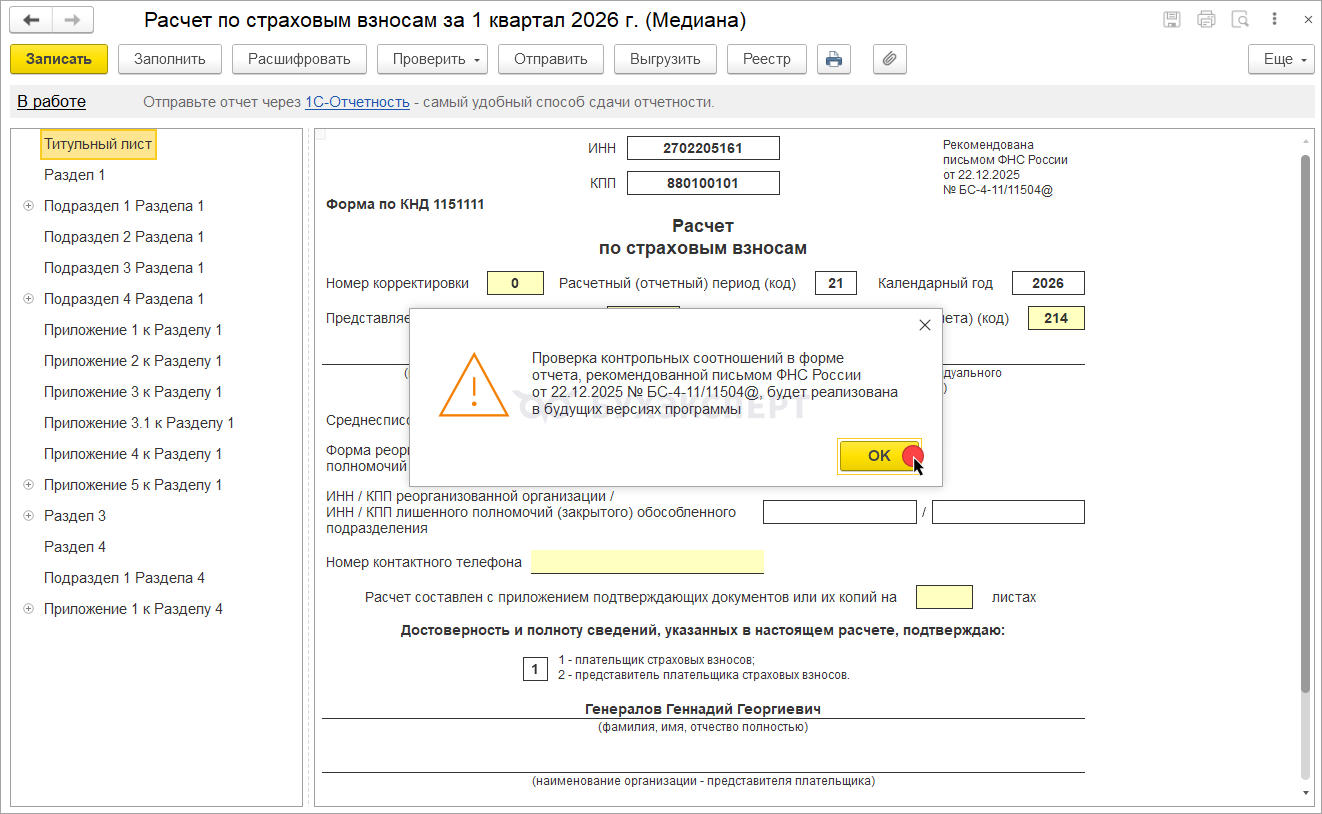
Task: Click the forward navigation arrow
Action: [72, 20]
